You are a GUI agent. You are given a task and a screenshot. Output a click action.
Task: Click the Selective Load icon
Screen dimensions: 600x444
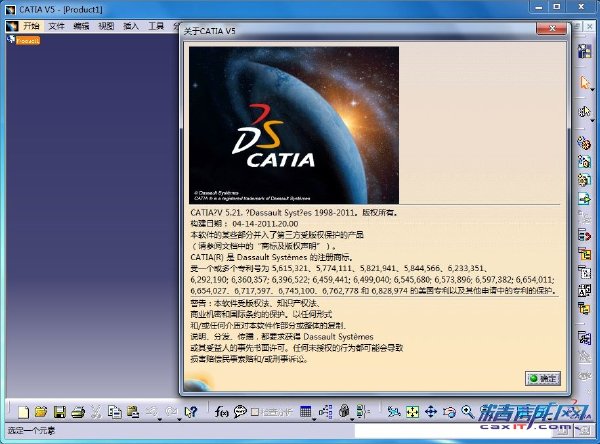[584, 291]
